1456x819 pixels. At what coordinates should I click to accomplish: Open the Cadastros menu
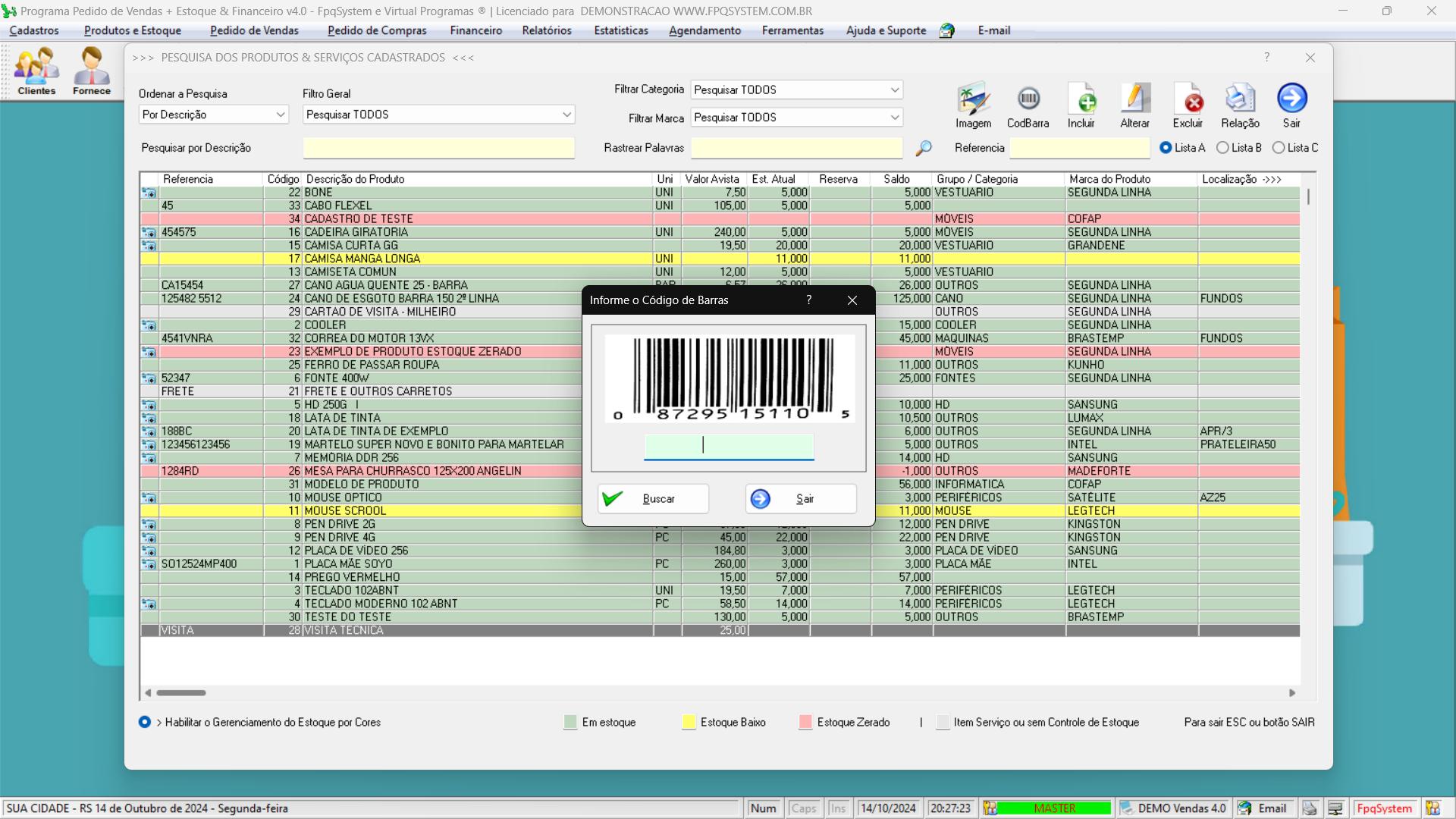[34, 30]
